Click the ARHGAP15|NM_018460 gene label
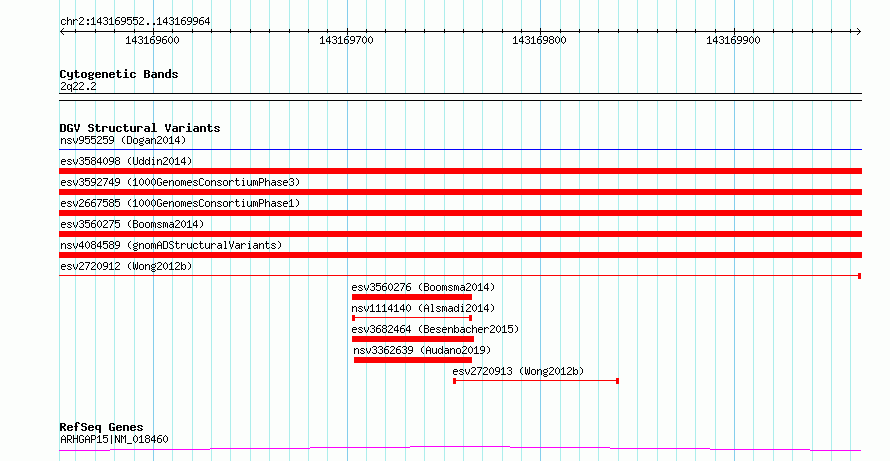This screenshot has width=890, height=461. point(114,439)
